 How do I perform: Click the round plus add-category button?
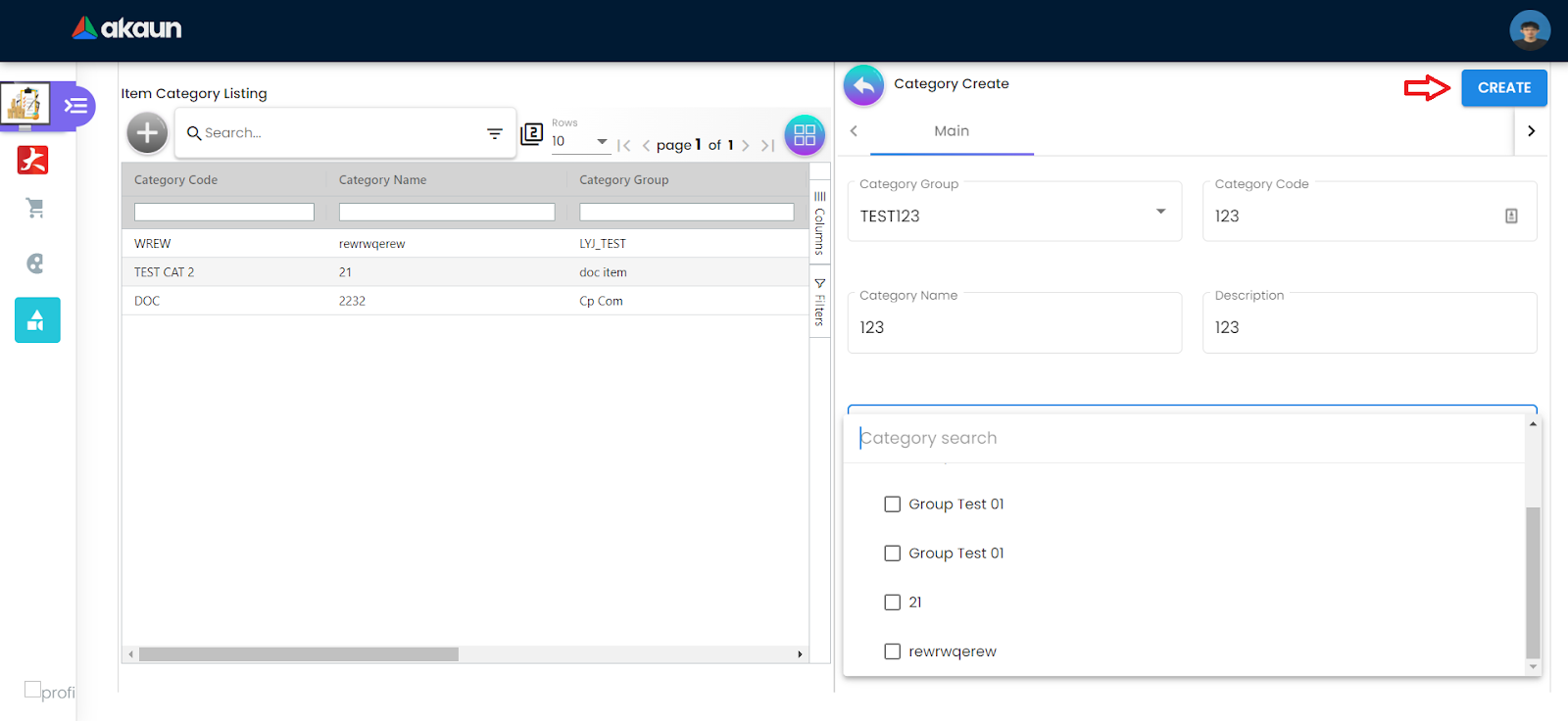[x=147, y=133]
